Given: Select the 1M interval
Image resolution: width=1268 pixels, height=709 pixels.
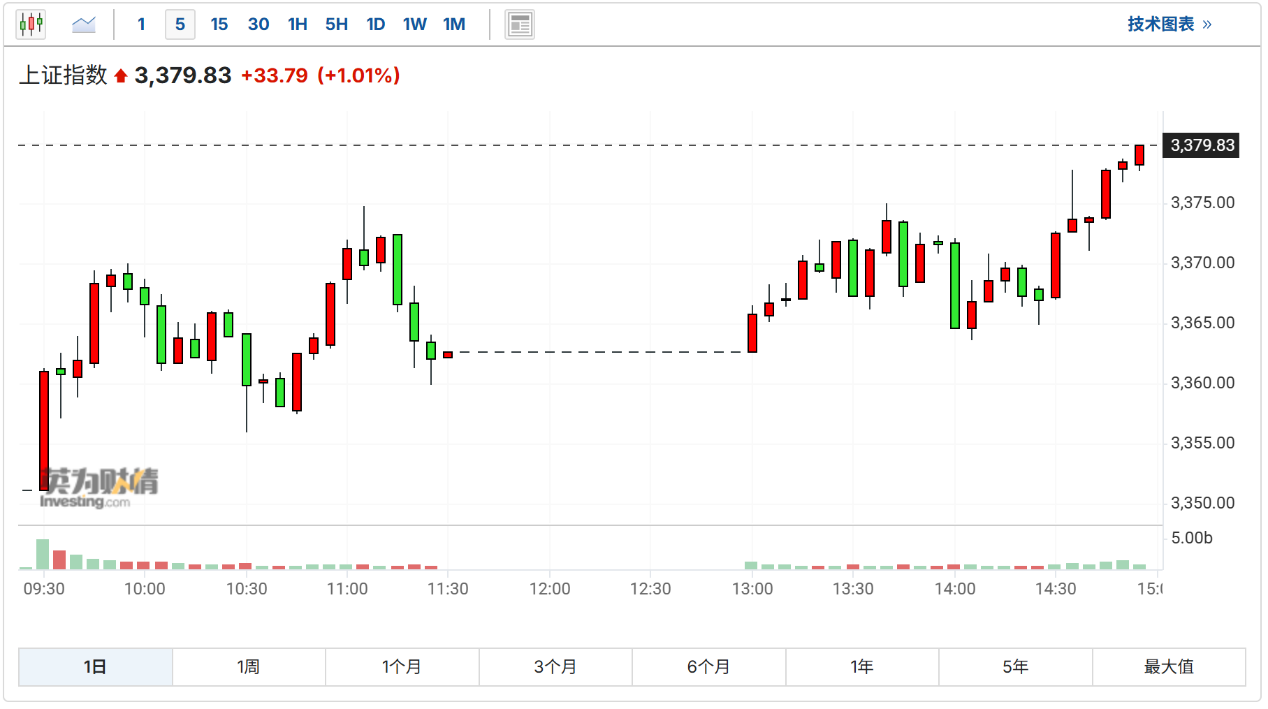Looking at the screenshot, I should [x=454, y=24].
